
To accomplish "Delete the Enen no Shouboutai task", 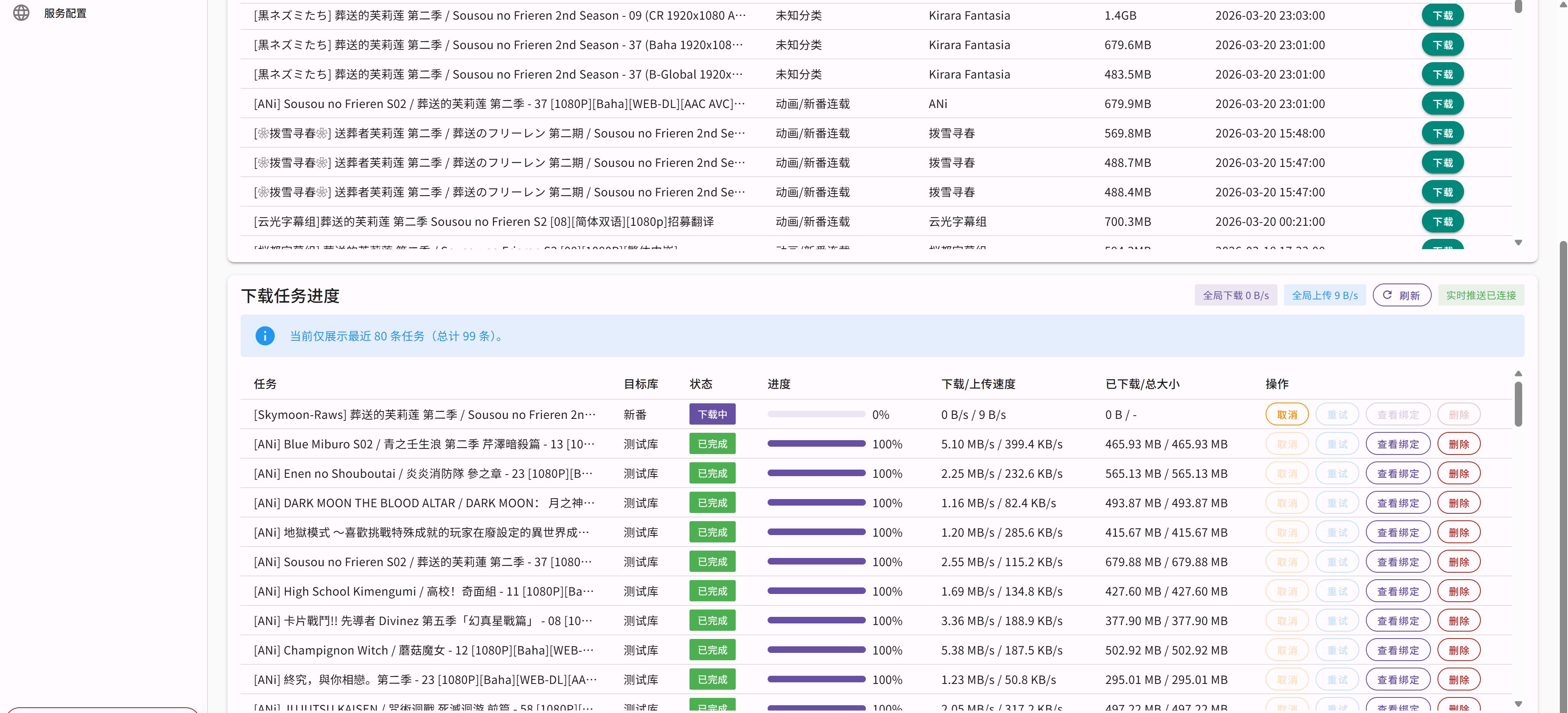I will 1458,474.
